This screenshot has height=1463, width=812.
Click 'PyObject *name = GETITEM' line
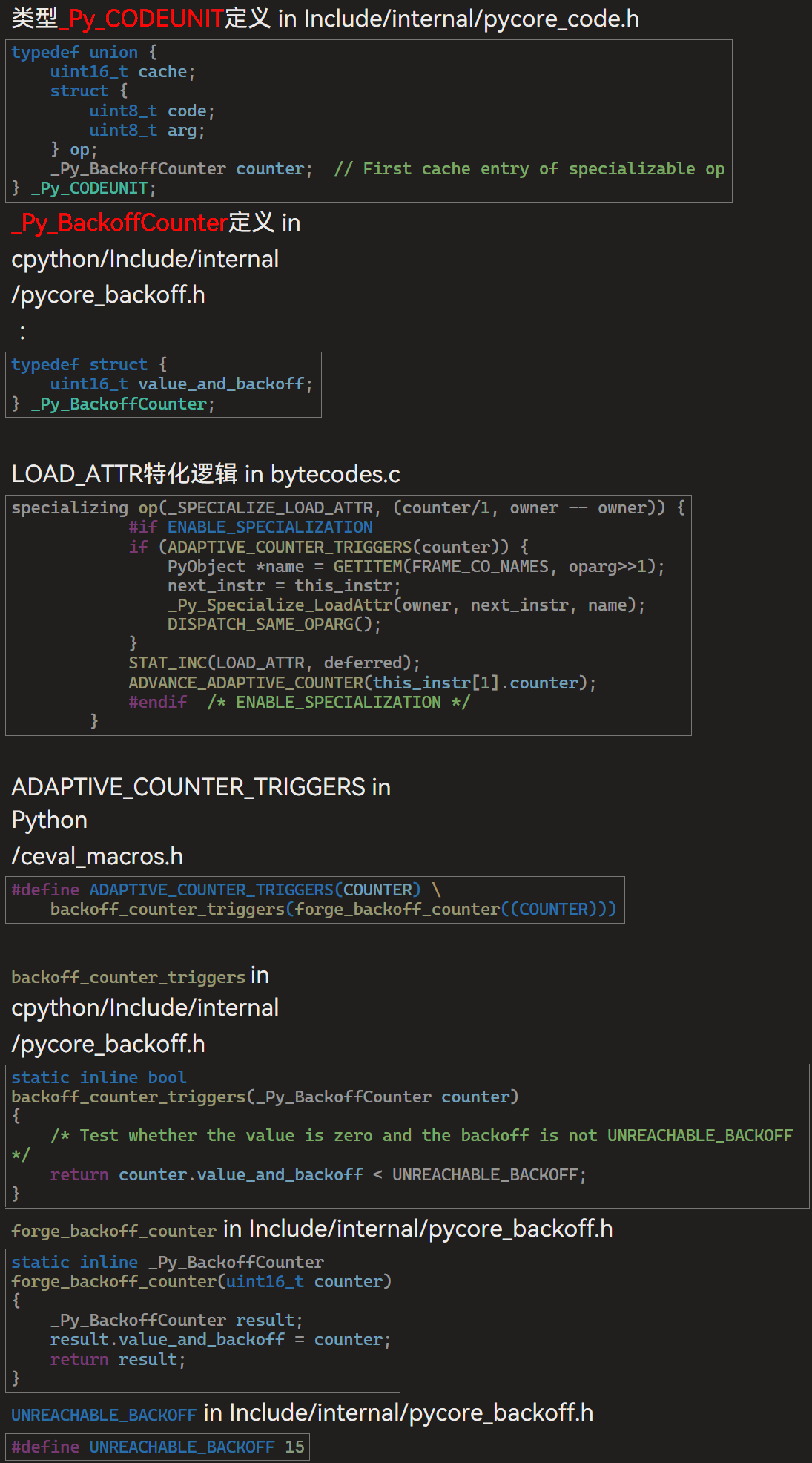[x=416, y=567]
